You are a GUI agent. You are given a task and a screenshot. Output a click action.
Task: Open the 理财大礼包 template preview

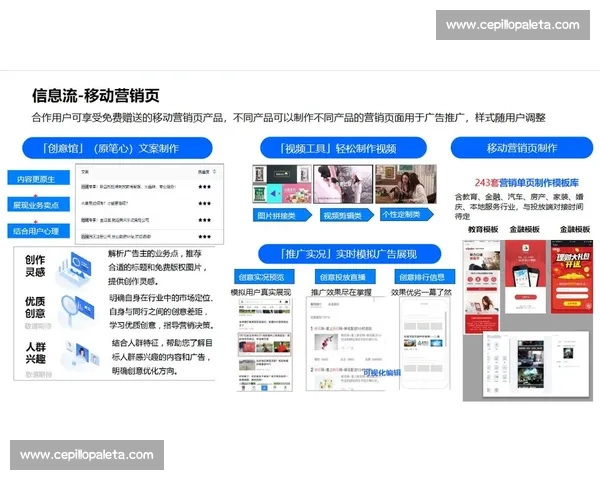click(572, 277)
